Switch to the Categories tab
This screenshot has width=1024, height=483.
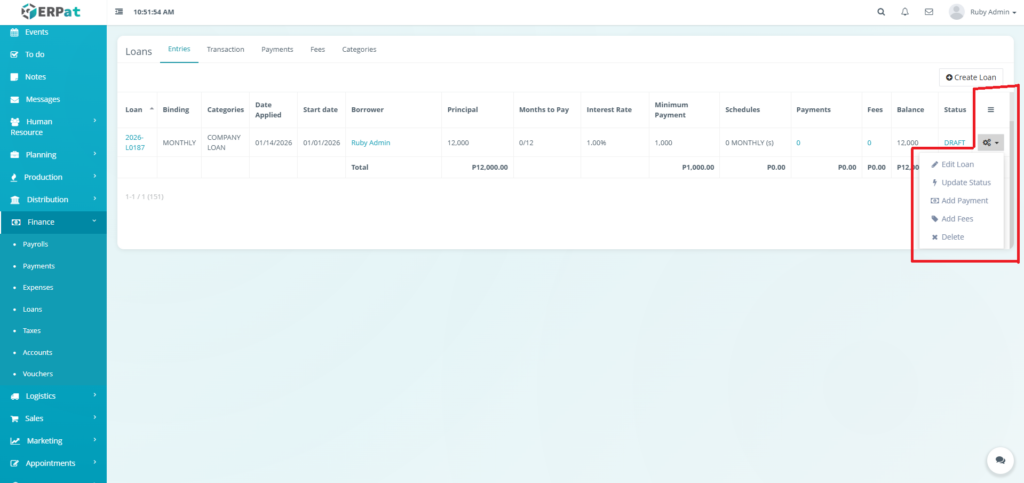tap(359, 49)
